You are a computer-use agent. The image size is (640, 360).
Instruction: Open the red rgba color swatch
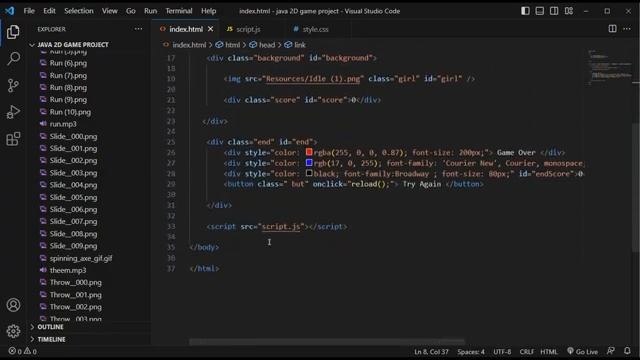click(309, 152)
